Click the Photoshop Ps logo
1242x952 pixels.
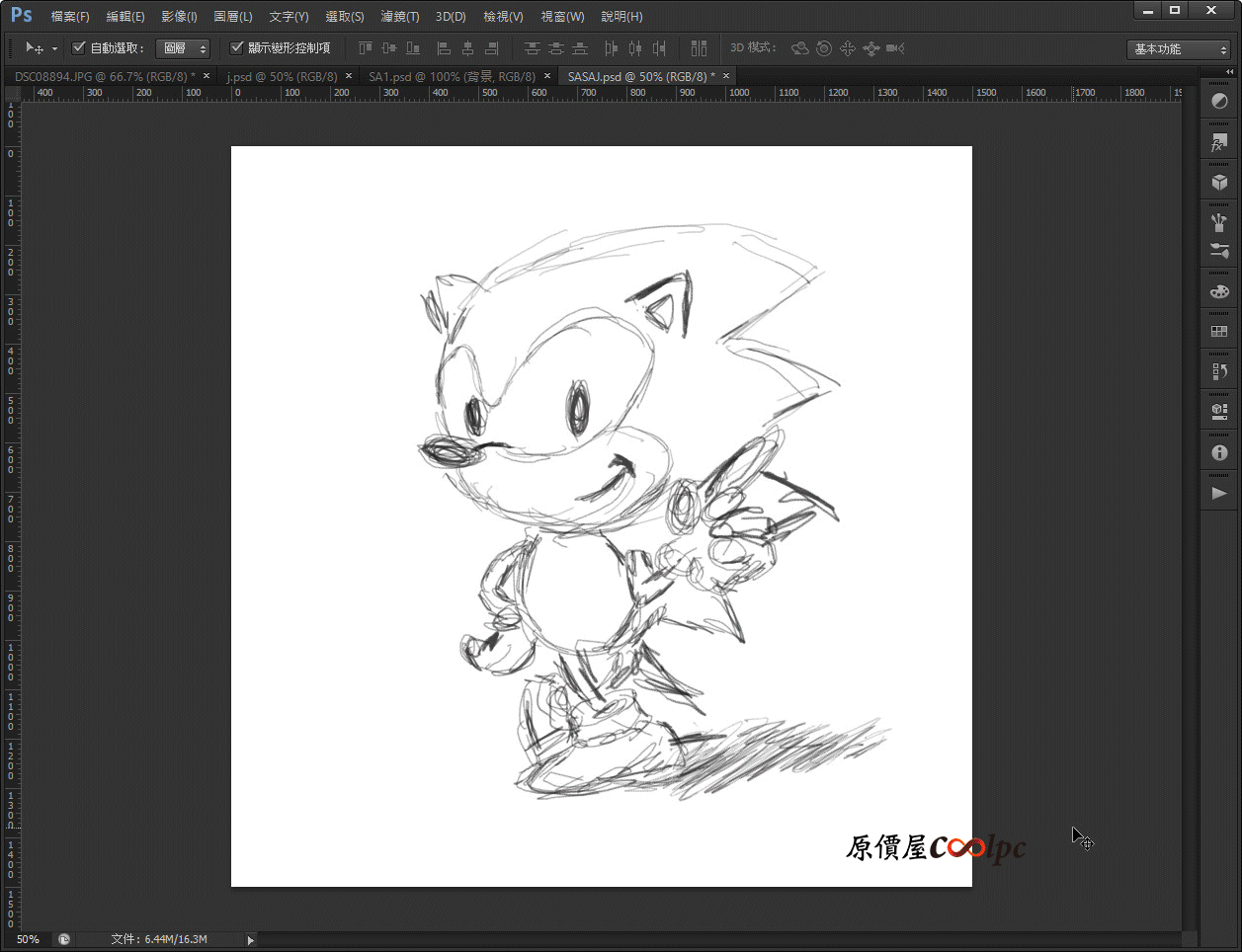[21, 15]
